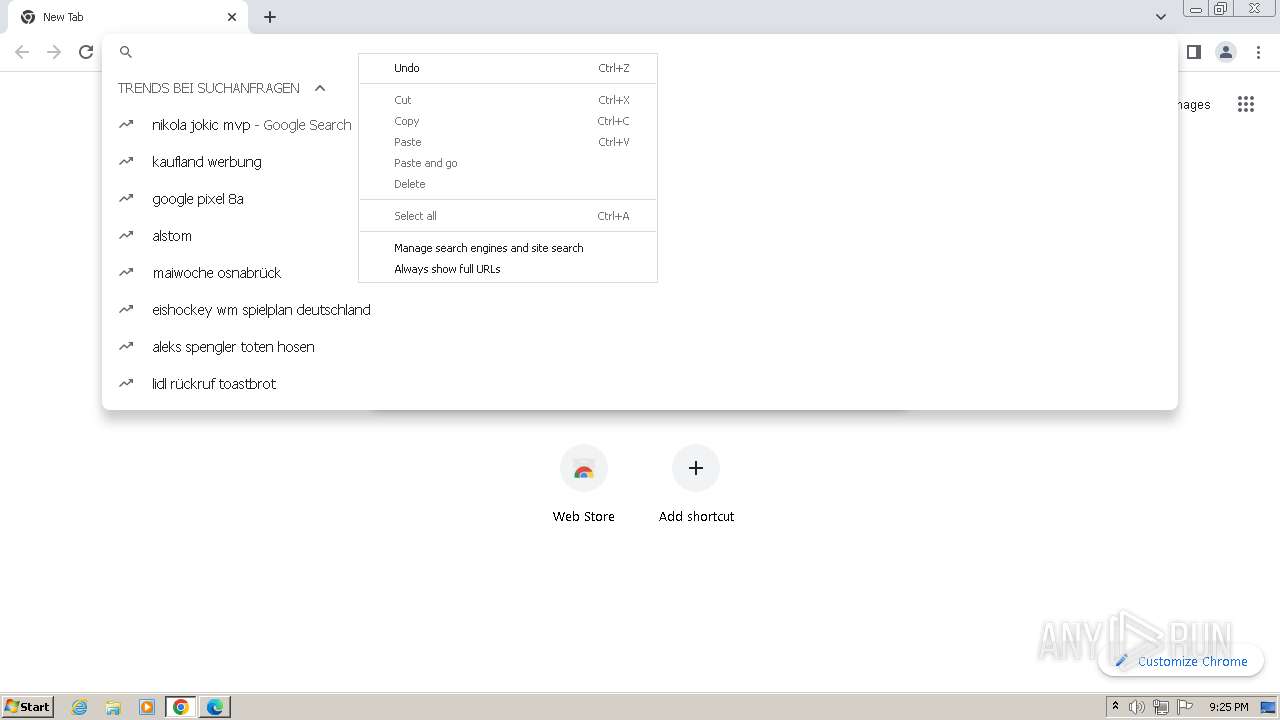Select suggestion maiwoche osnabrück
This screenshot has height=720, width=1280.
pyautogui.click(x=640, y=273)
